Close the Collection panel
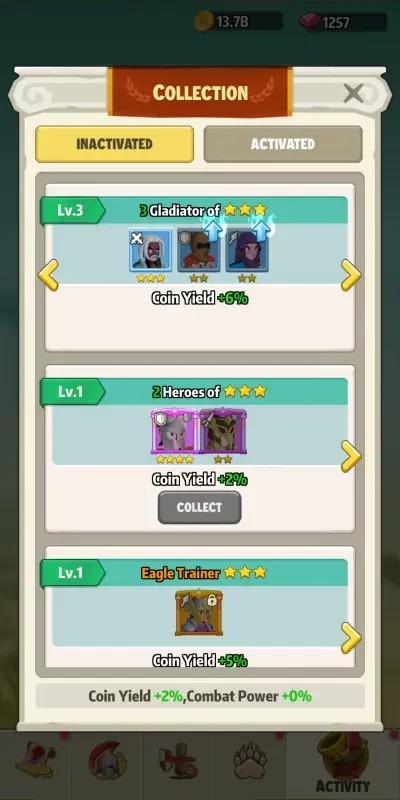The width and height of the screenshot is (400, 800). point(353,93)
